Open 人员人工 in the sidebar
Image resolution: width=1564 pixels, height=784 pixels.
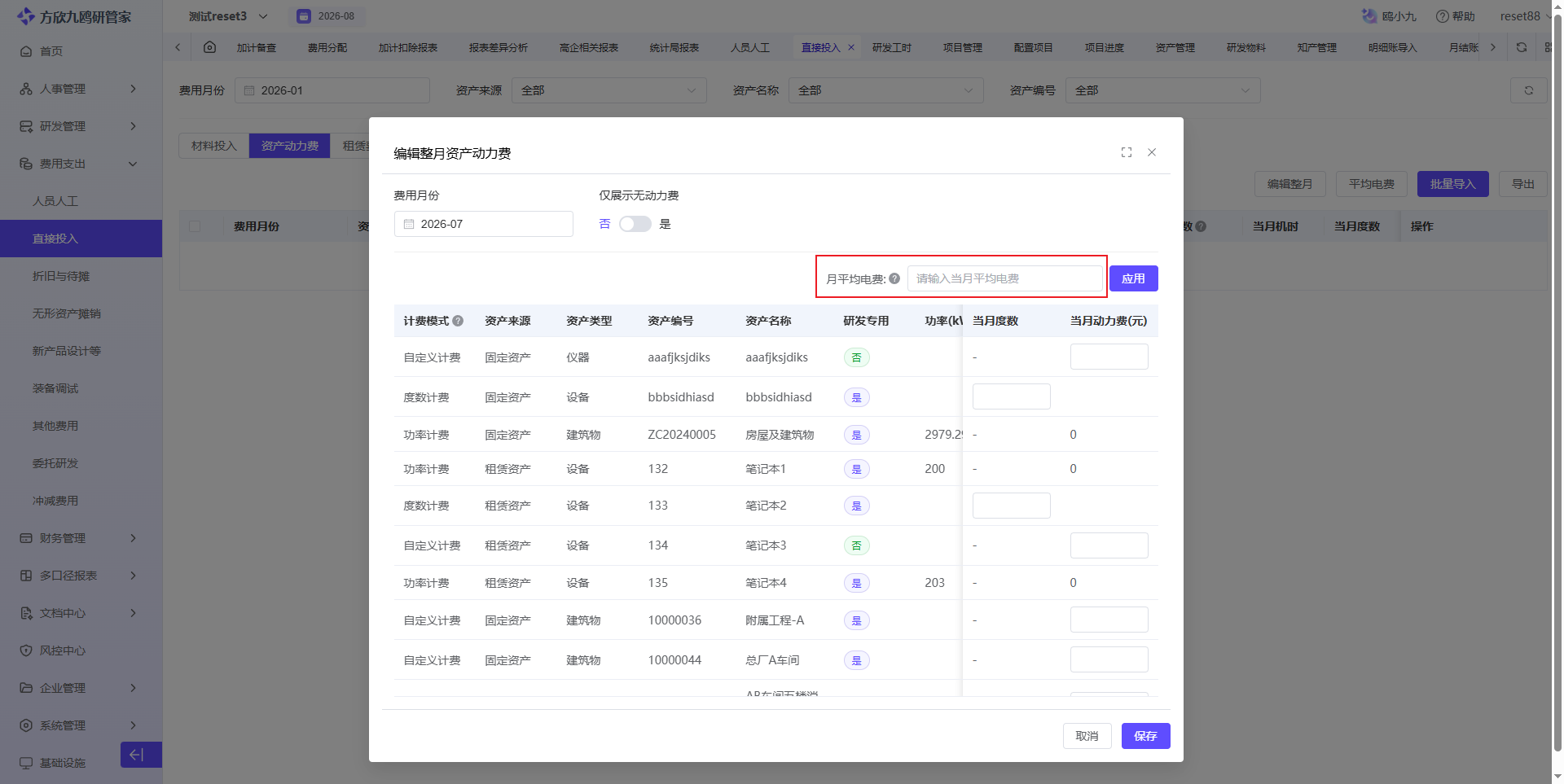81,201
